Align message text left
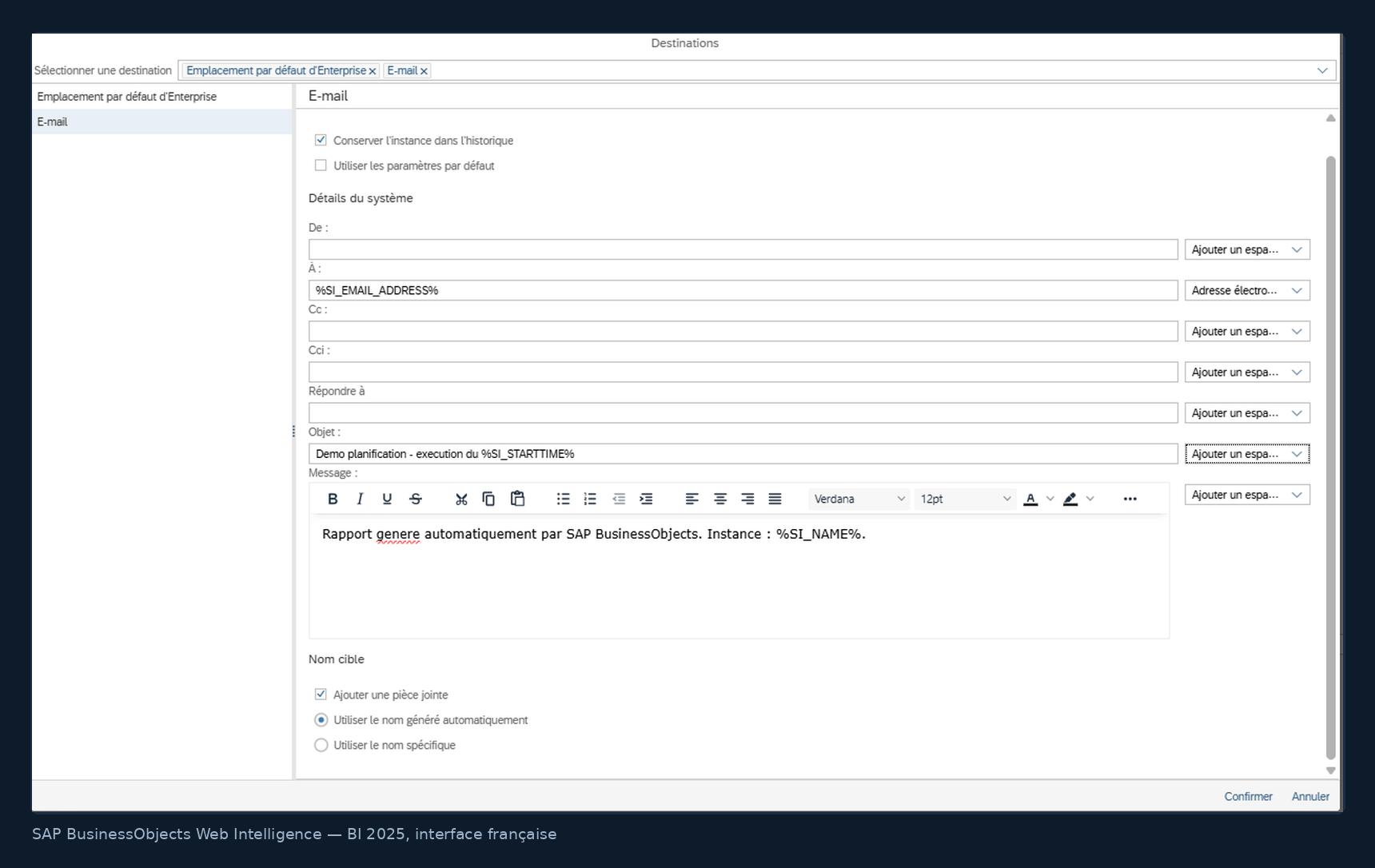 pos(691,499)
